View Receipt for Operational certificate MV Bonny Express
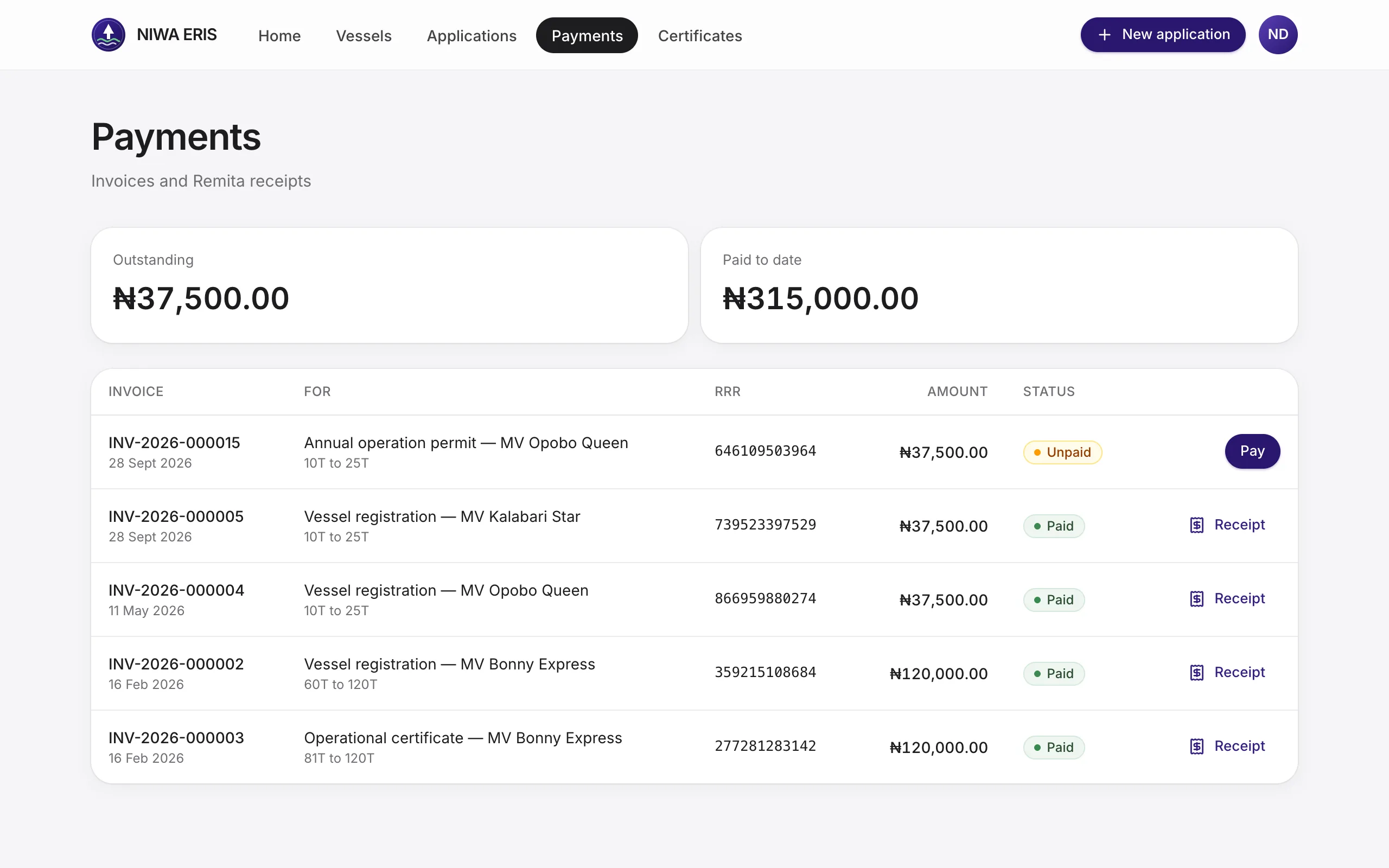This screenshot has height=868, width=1389. [1228, 746]
